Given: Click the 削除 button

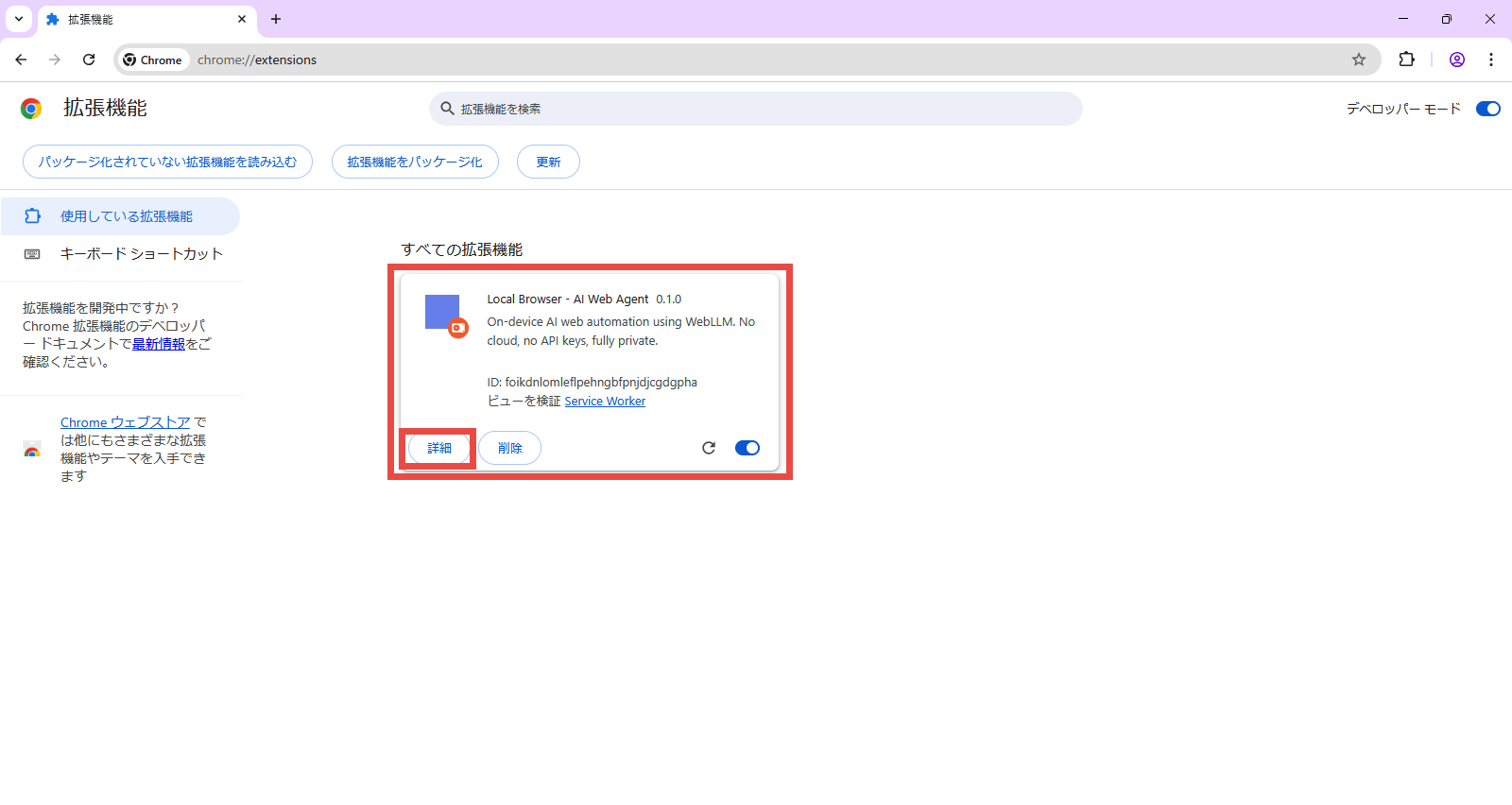Looking at the screenshot, I should [x=509, y=448].
